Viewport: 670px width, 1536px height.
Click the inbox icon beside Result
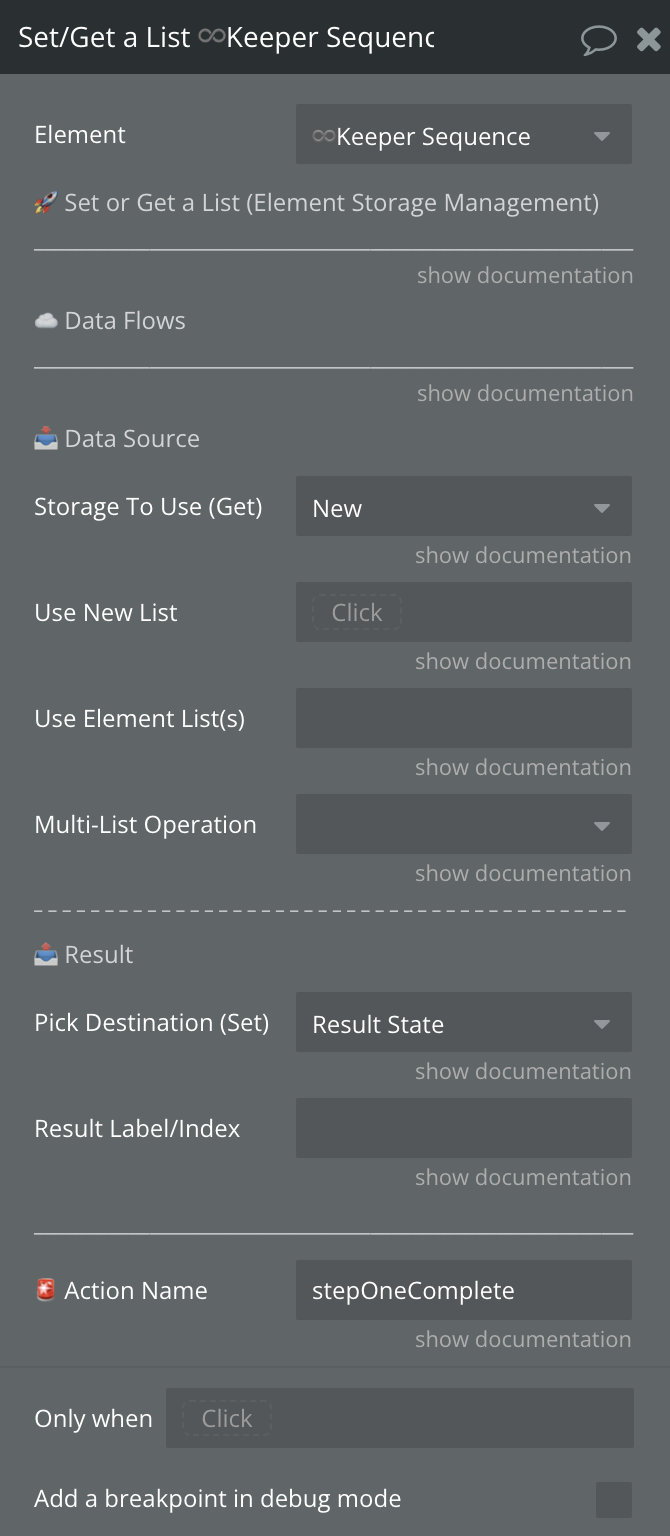tap(46, 955)
